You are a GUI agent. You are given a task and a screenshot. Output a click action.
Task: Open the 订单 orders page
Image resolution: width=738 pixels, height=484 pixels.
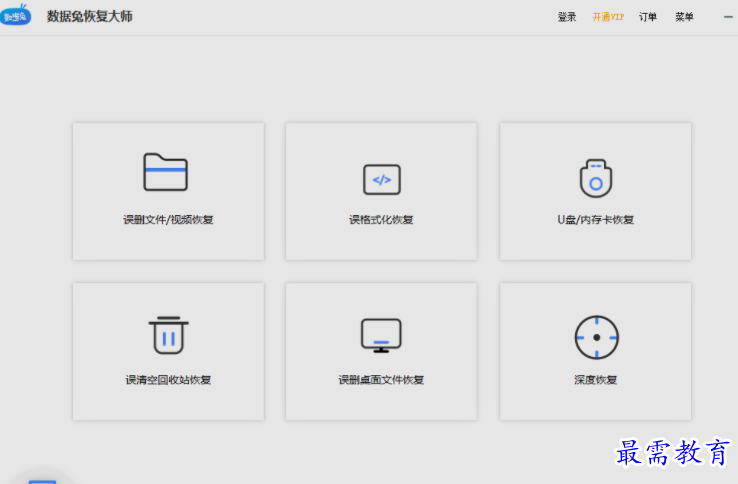pos(648,17)
